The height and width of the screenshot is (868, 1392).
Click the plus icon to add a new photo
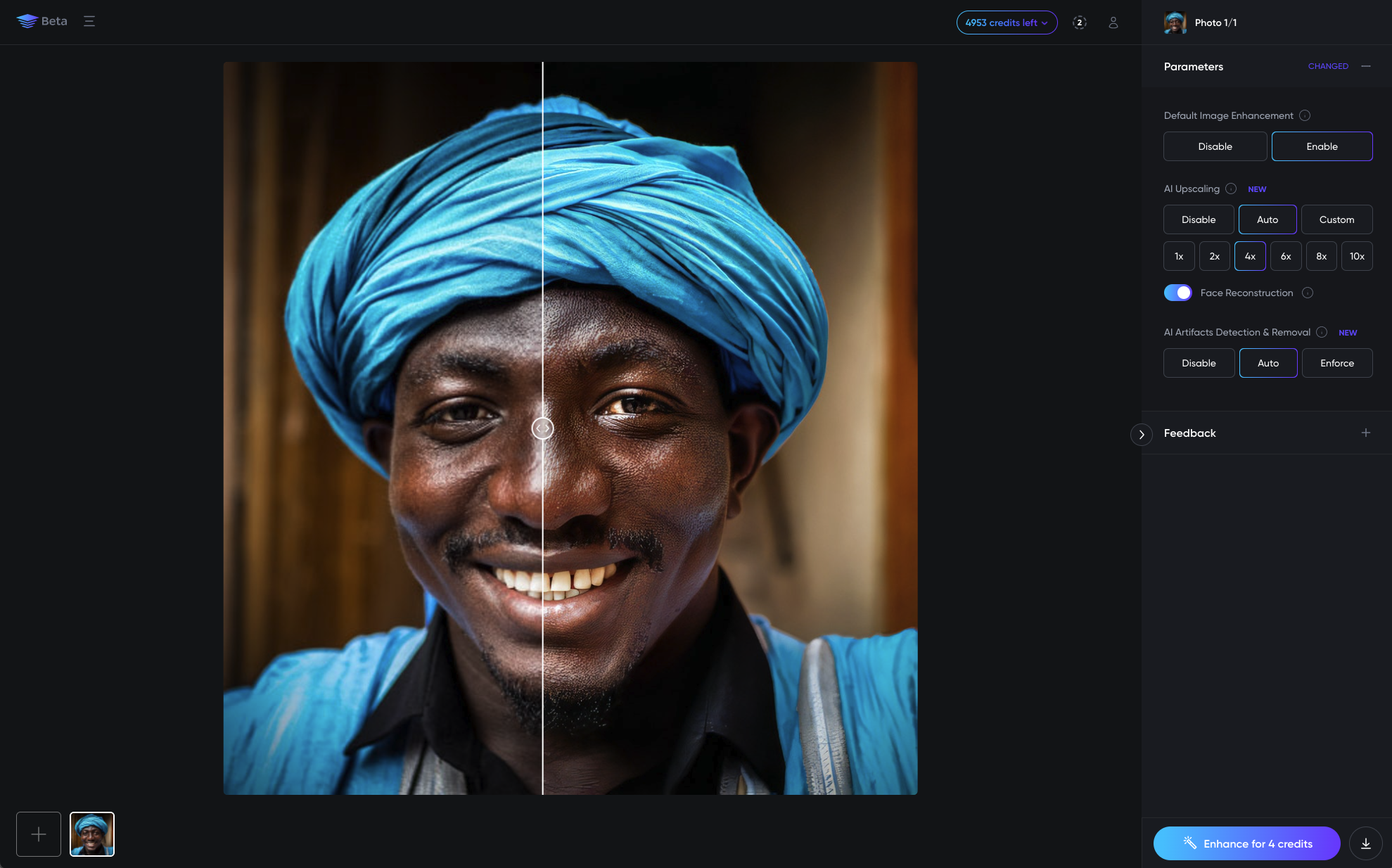(38, 834)
